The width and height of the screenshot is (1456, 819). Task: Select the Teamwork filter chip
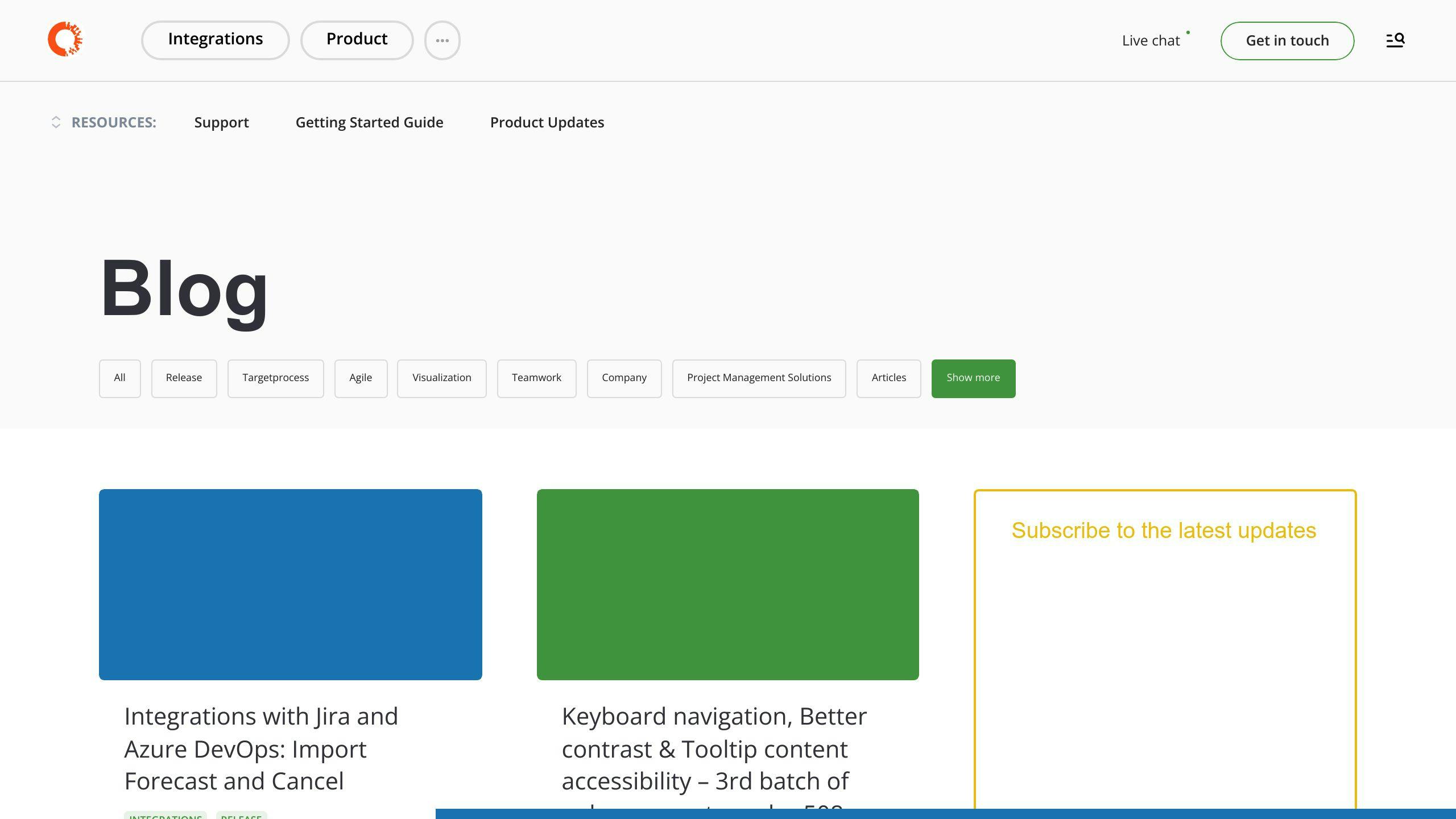(536, 378)
